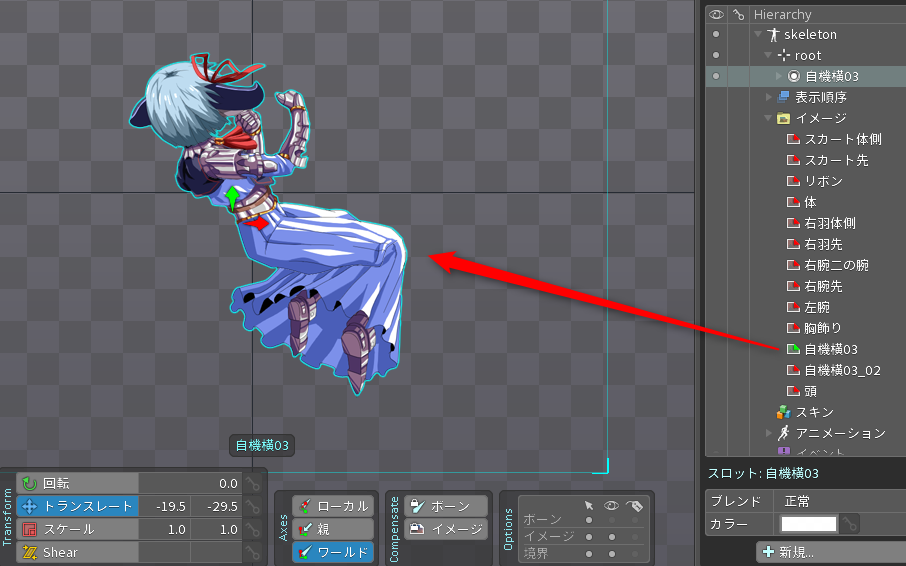Enable イメージ compensate option
The width and height of the screenshot is (906, 566).
pyautogui.click(x=445, y=529)
